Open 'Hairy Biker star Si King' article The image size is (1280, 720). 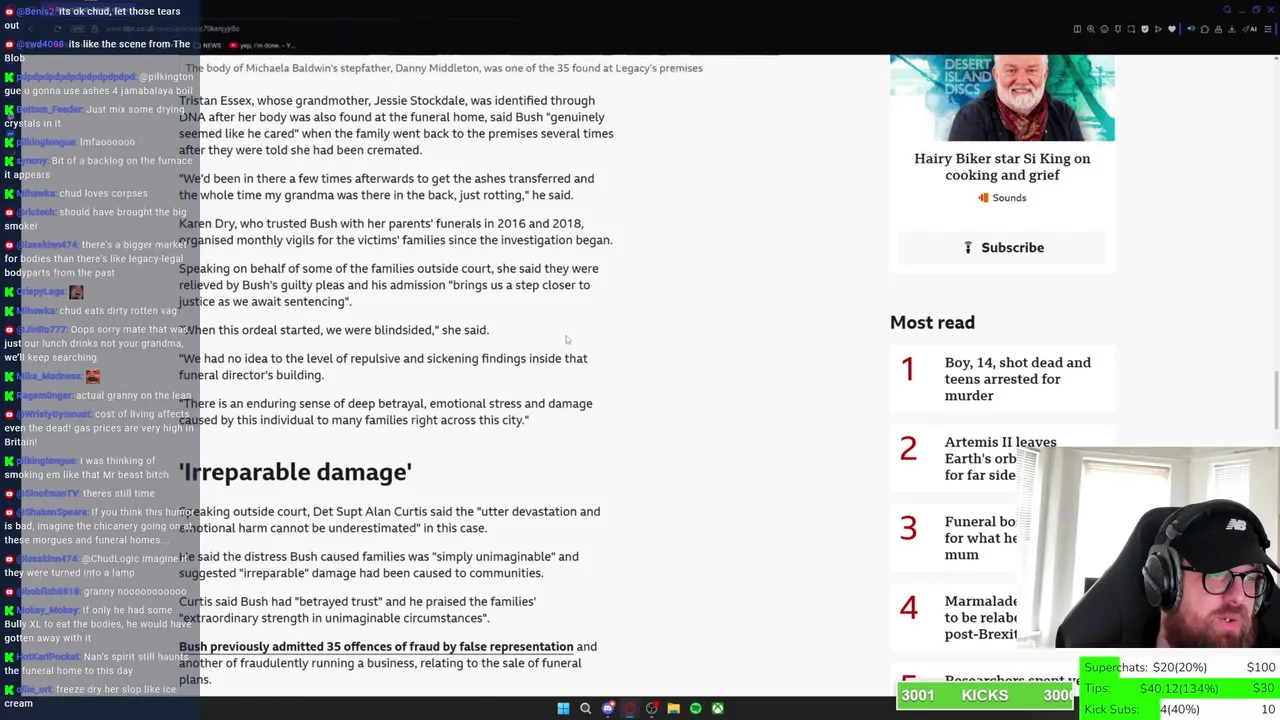(1002, 166)
